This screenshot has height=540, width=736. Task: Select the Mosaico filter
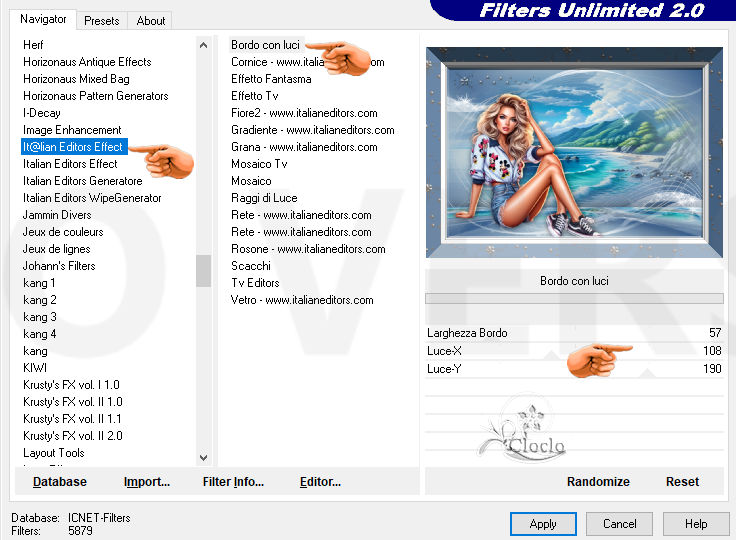(x=251, y=181)
